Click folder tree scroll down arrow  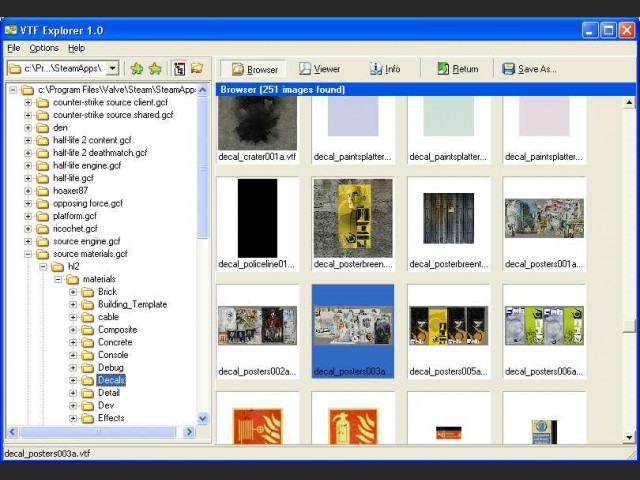pos(203,418)
